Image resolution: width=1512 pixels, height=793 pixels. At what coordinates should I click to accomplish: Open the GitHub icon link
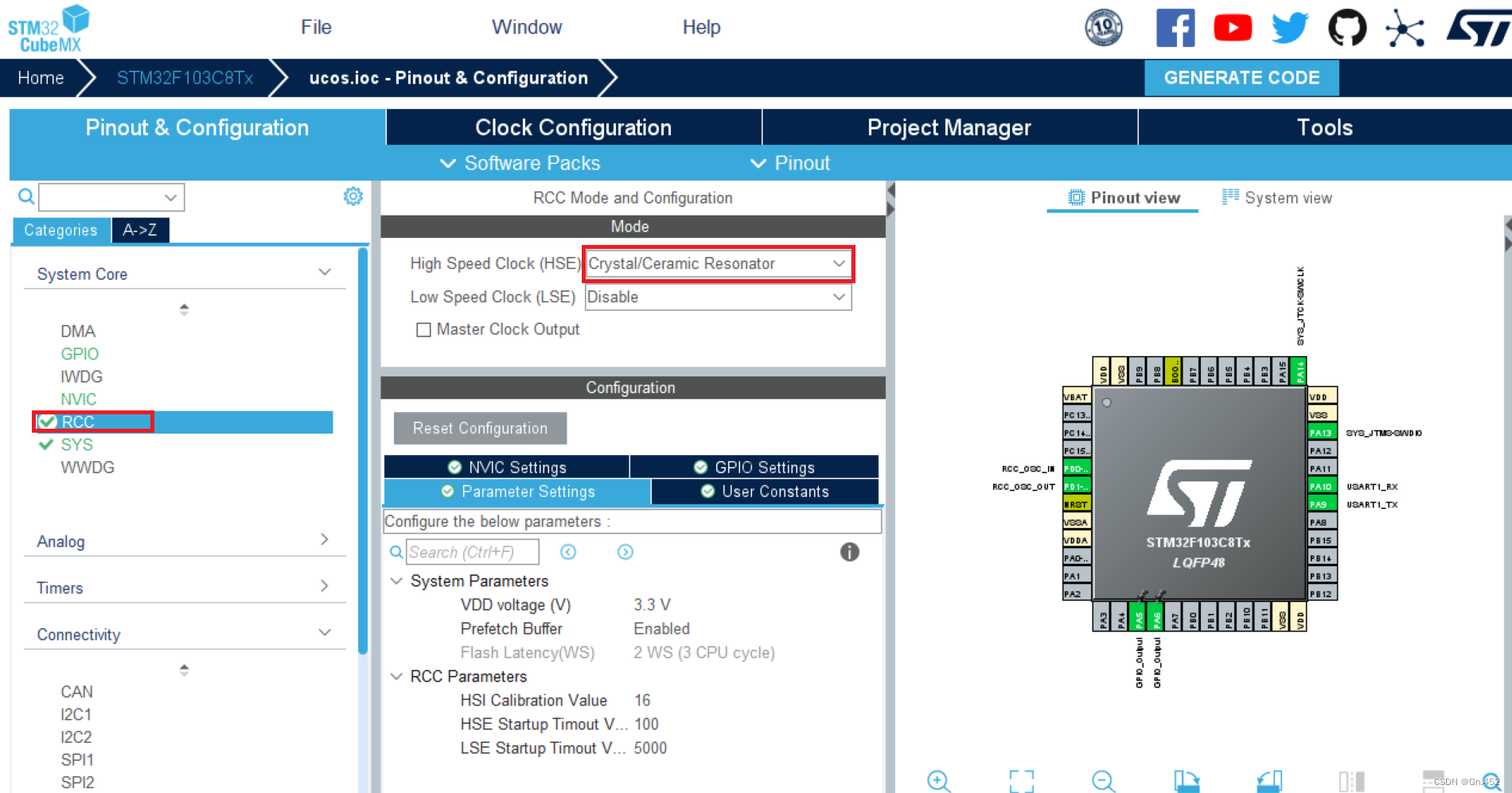(1347, 28)
